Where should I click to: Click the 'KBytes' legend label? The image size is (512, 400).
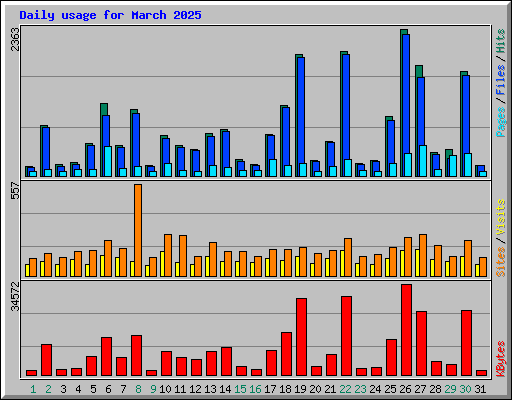(x=501, y=359)
